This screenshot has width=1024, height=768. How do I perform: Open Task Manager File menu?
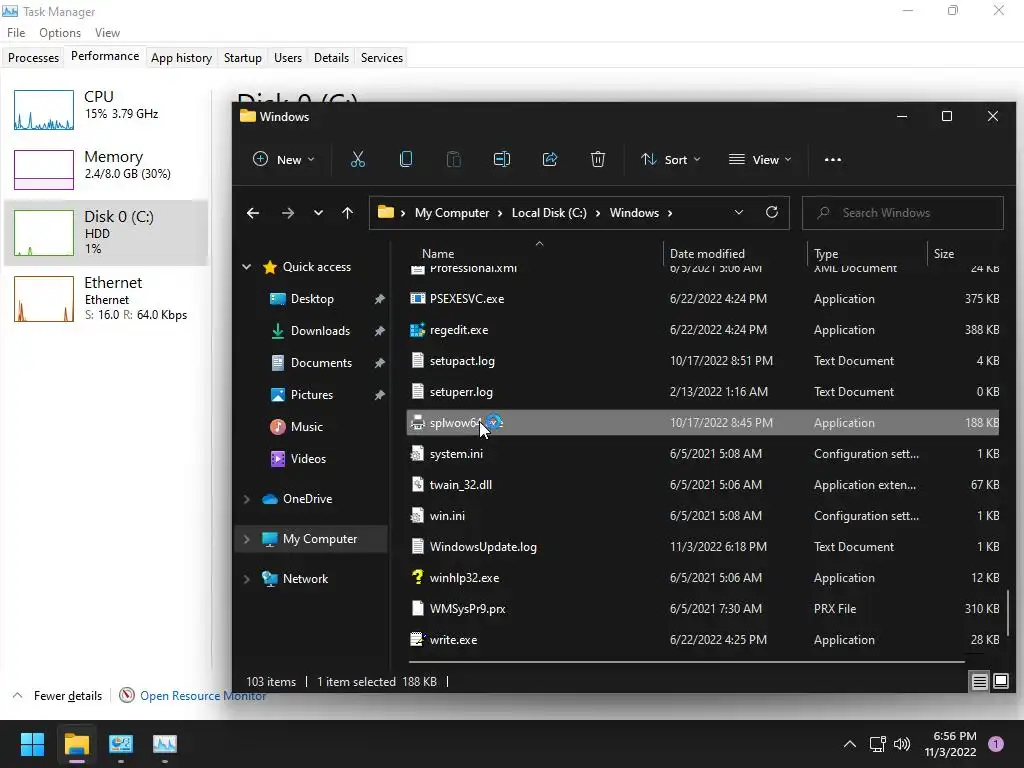coord(16,33)
